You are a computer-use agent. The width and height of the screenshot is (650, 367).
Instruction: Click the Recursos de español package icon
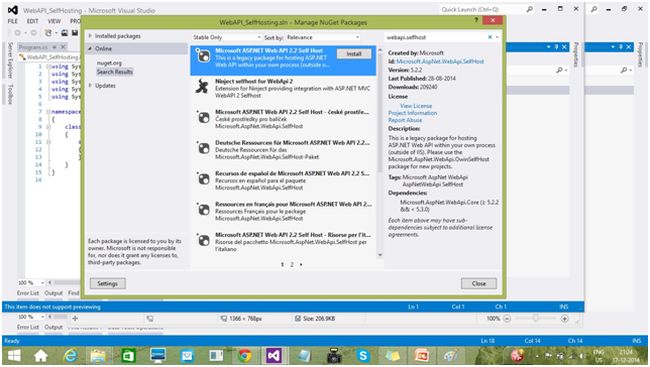pos(203,179)
